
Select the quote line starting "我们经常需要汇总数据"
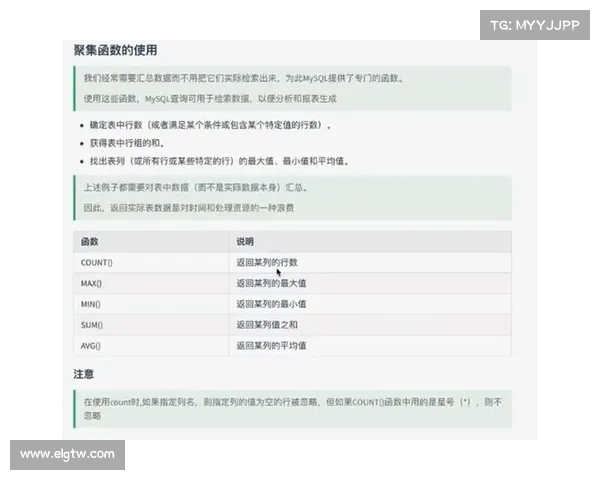click(243, 78)
